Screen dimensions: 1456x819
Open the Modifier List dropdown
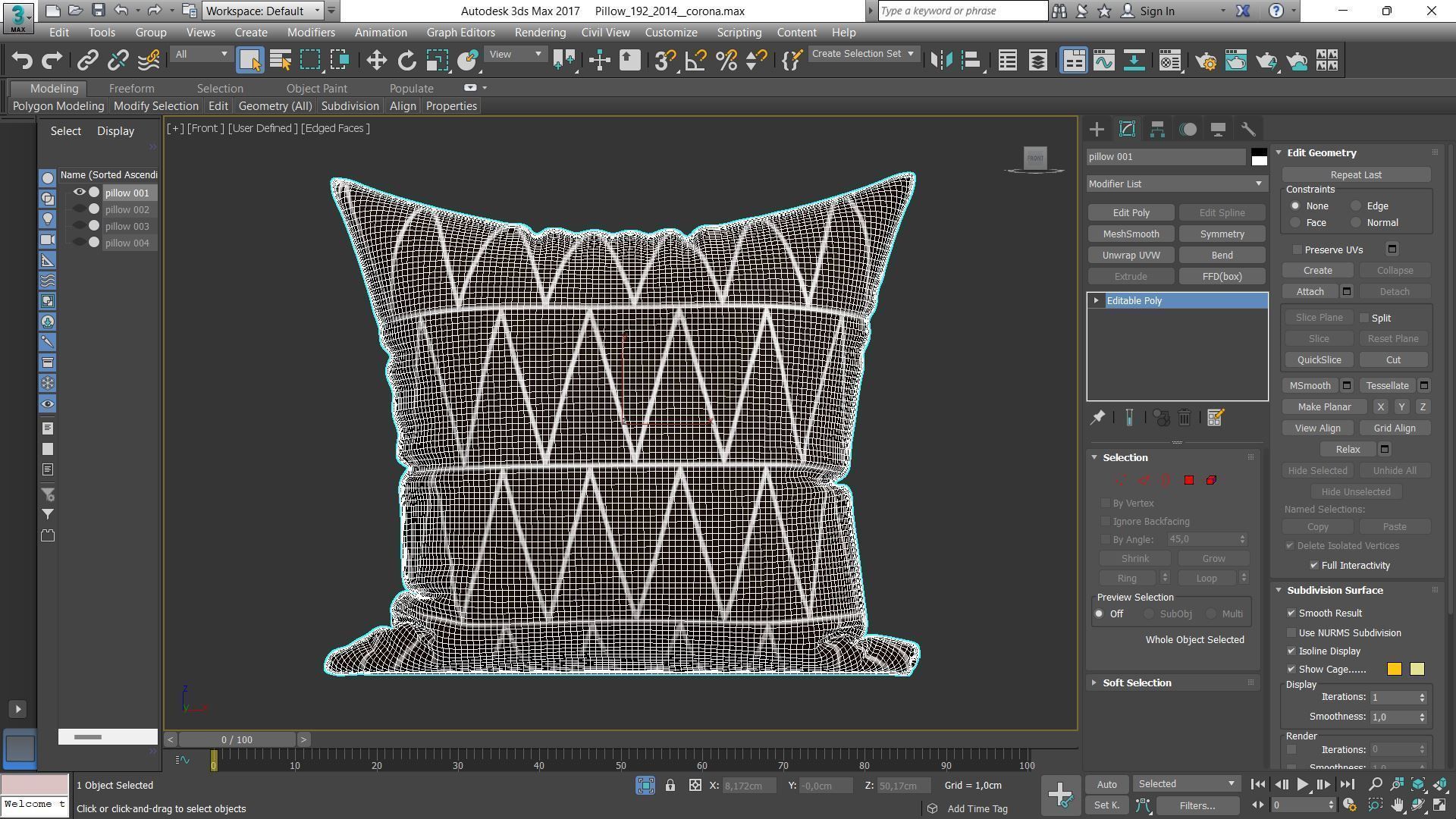(1177, 184)
